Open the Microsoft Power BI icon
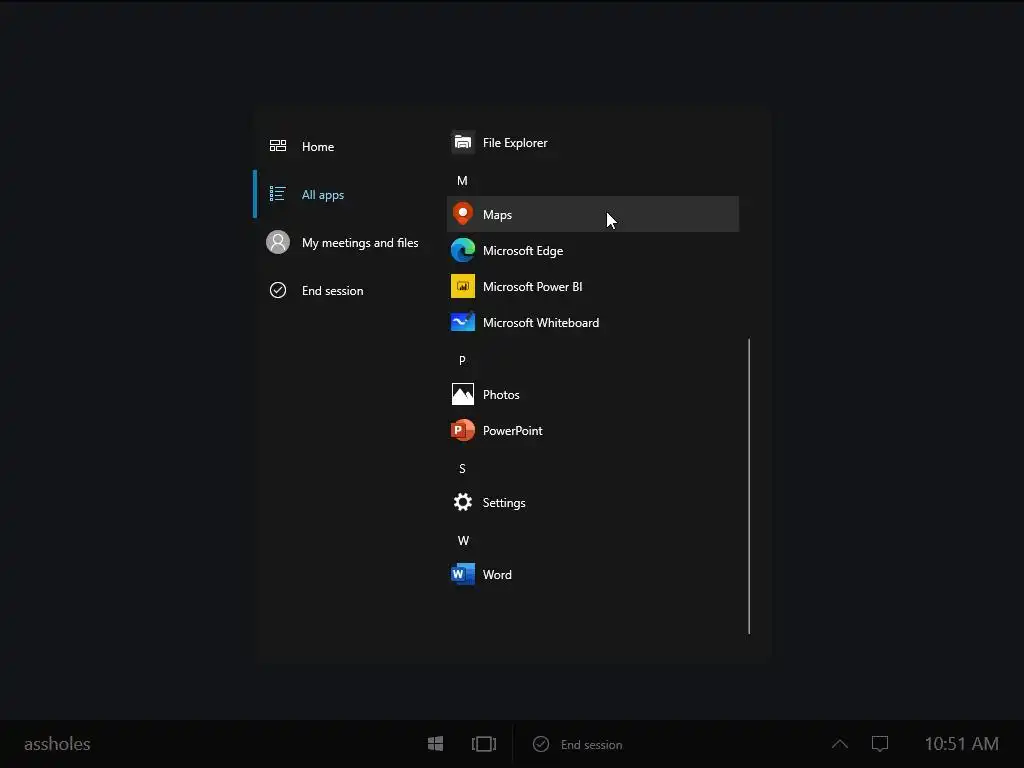The image size is (1024, 768). [x=462, y=286]
